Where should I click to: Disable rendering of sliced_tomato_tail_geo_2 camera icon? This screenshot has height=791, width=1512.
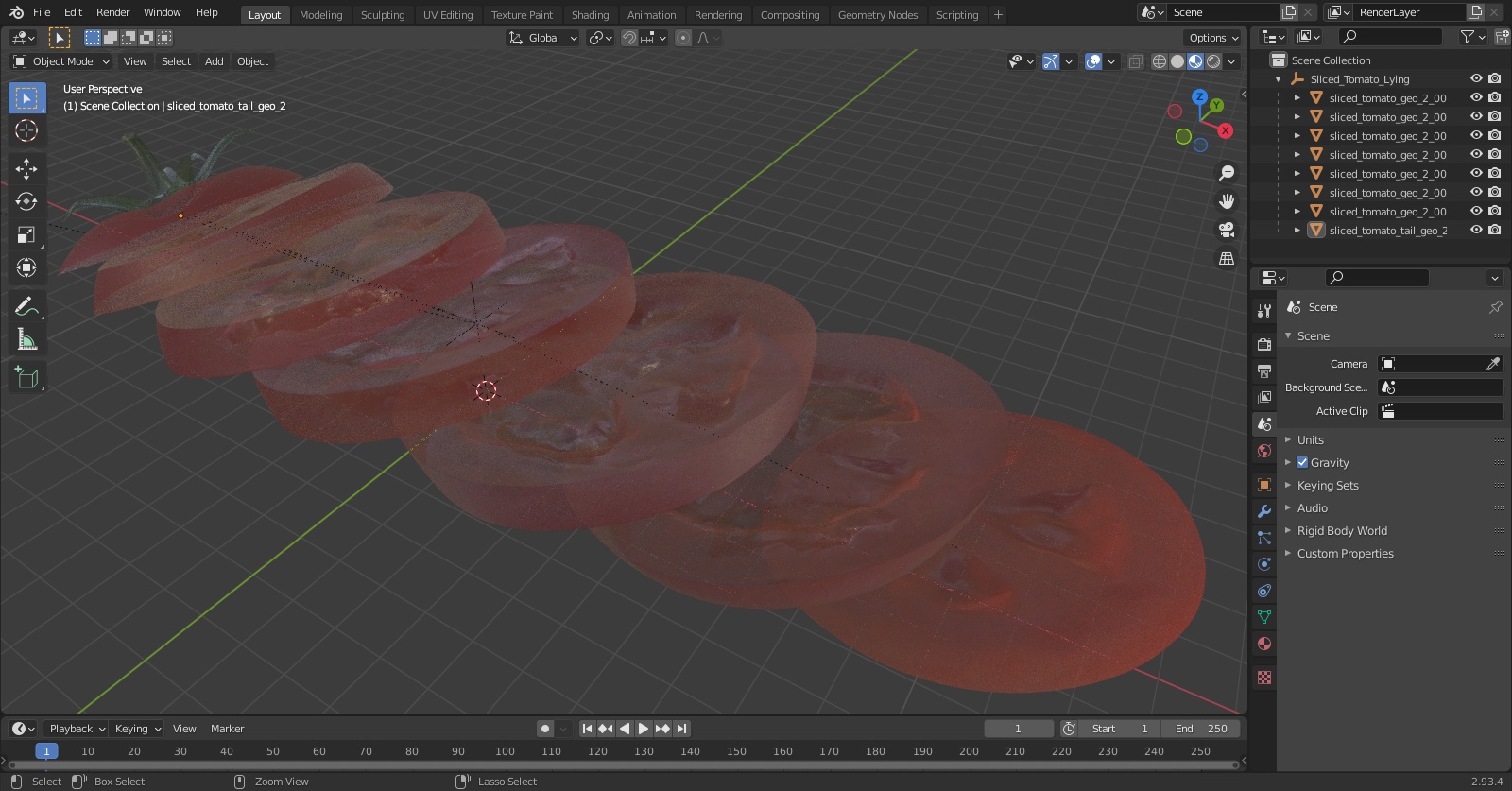[1495, 230]
